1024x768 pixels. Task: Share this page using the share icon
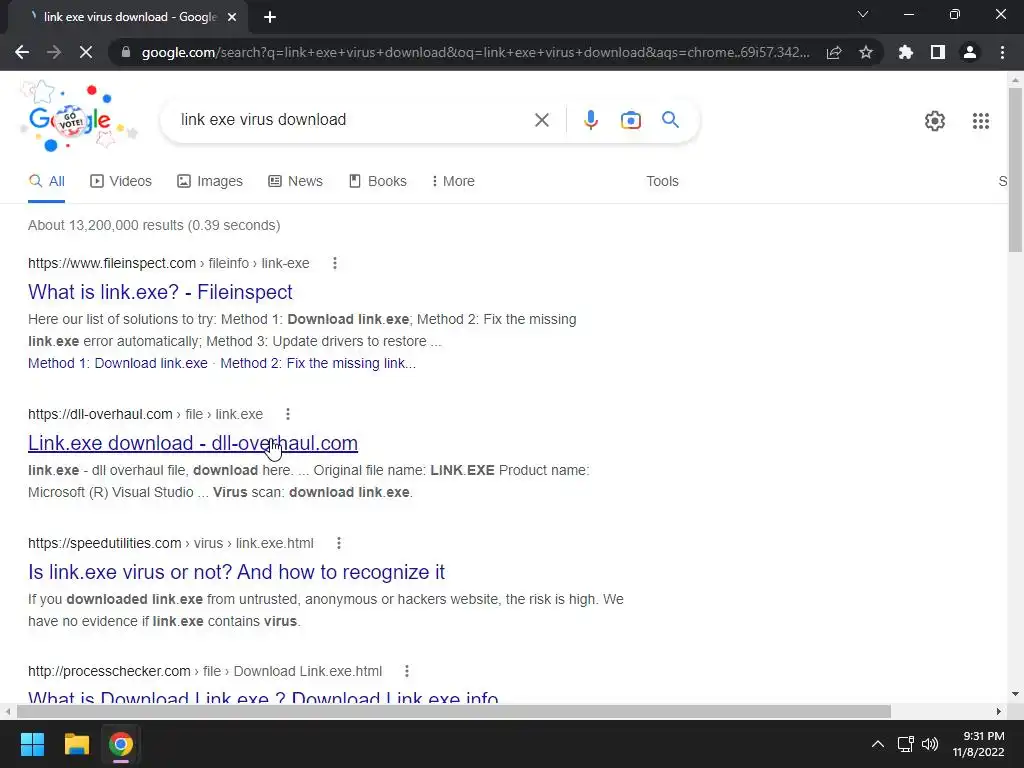click(834, 52)
